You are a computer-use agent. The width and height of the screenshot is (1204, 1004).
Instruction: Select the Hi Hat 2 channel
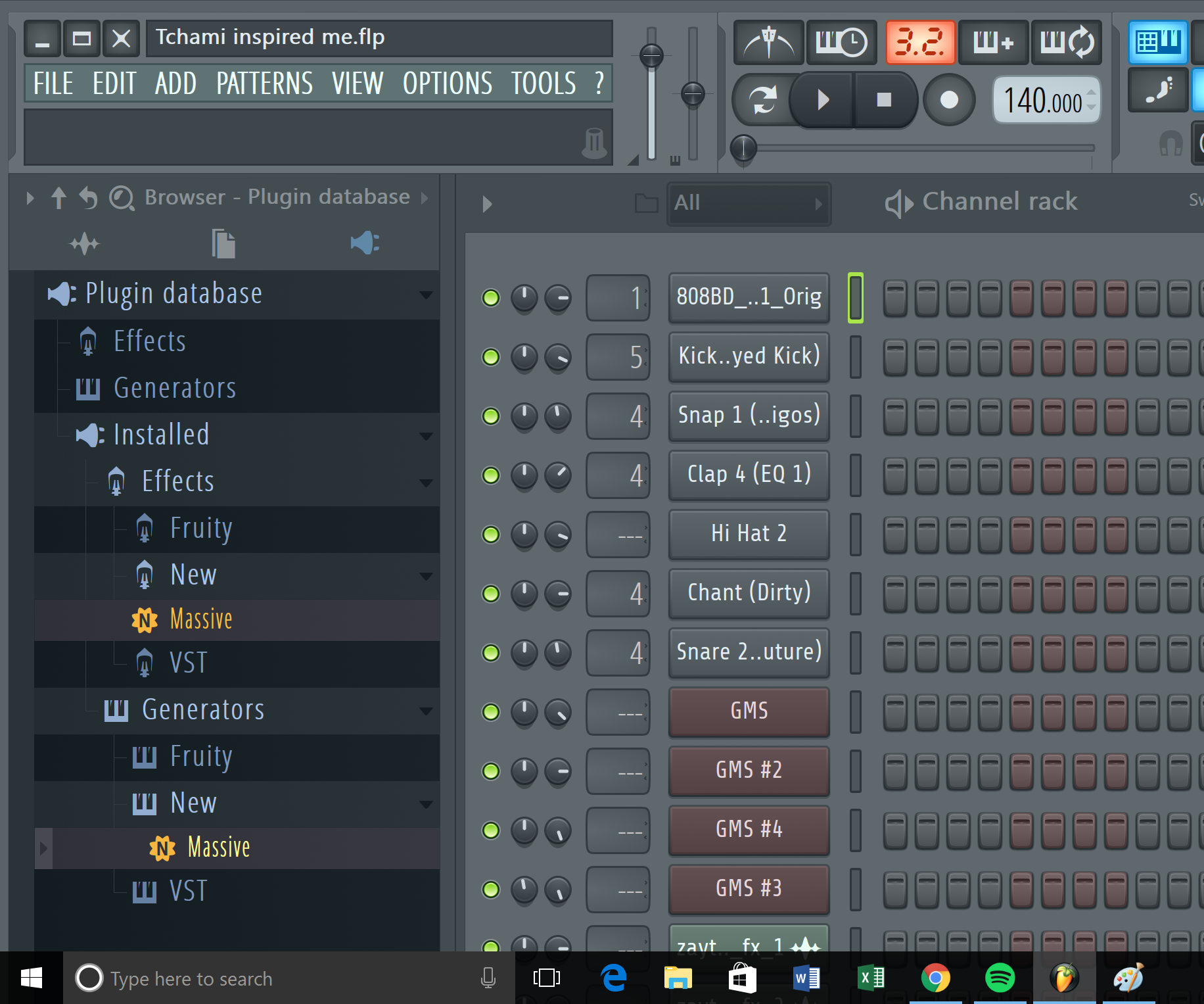coord(749,534)
